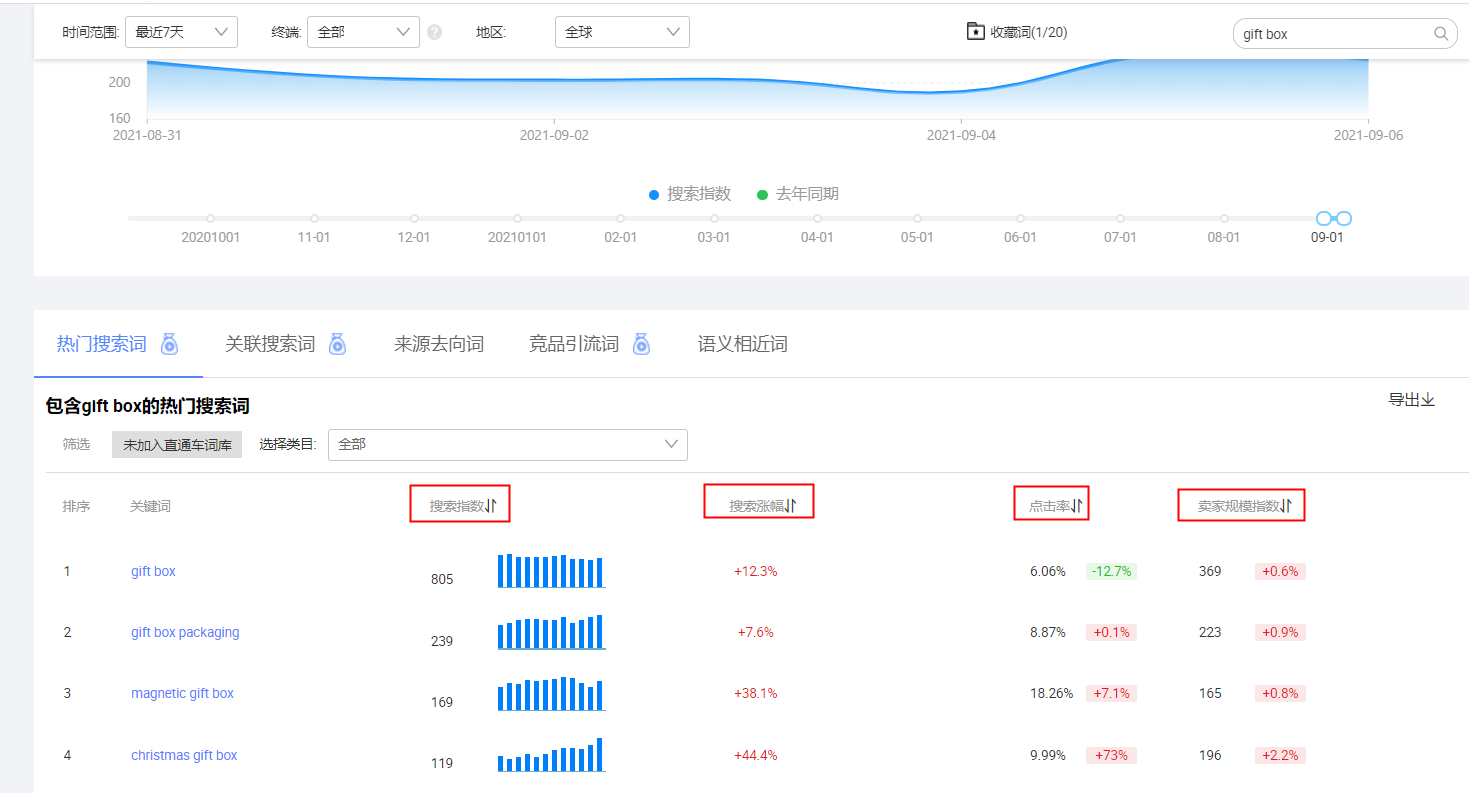
Task: Click the favorites folder star icon
Action: point(975,32)
